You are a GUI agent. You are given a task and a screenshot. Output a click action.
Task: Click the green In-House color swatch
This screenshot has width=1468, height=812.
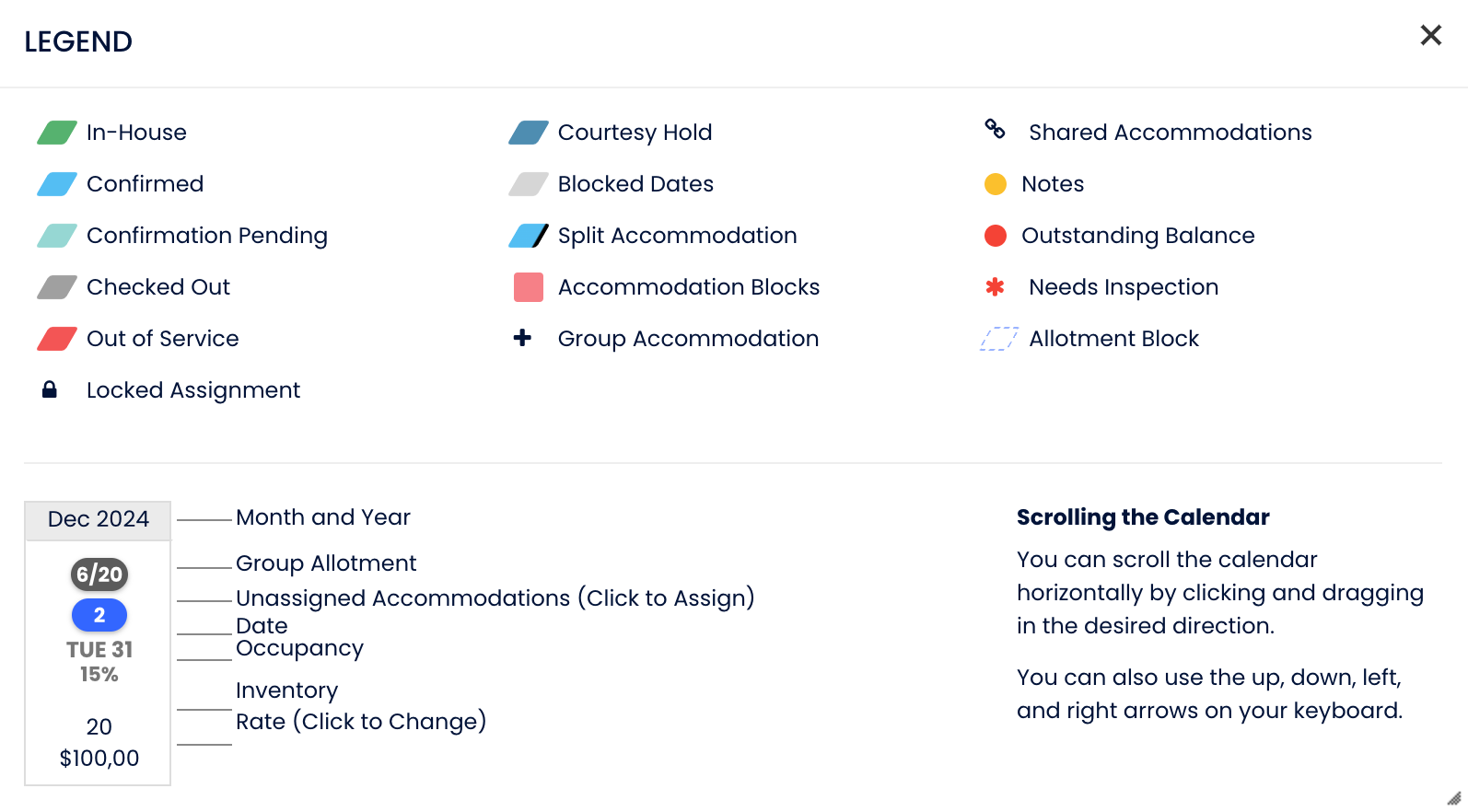pos(57,133)
